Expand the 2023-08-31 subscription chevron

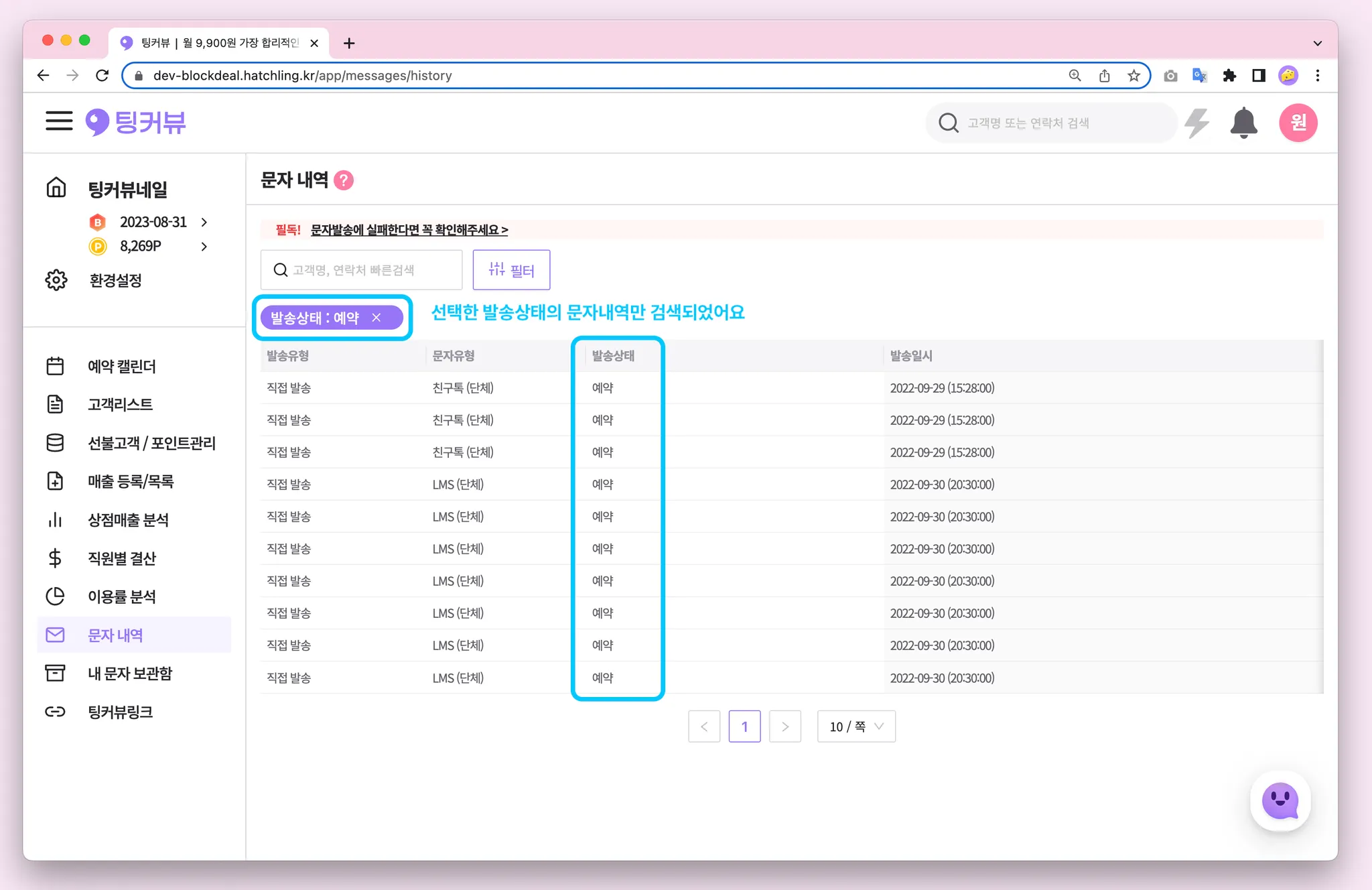(x=204, y=222)
